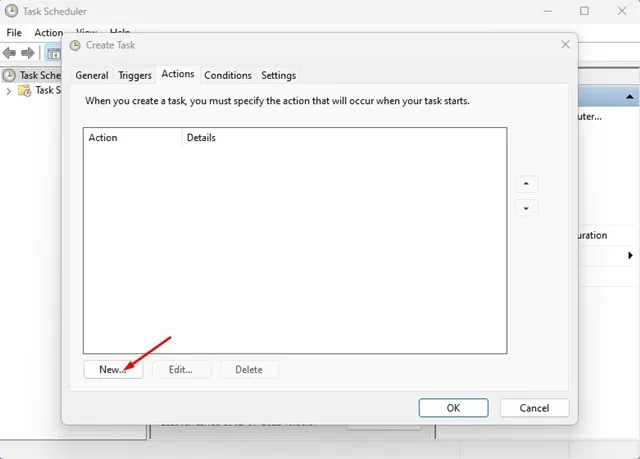The width and height of the screenshot is (640, 459).
Task: Move action up with arrow button
Action: (526, 185)
